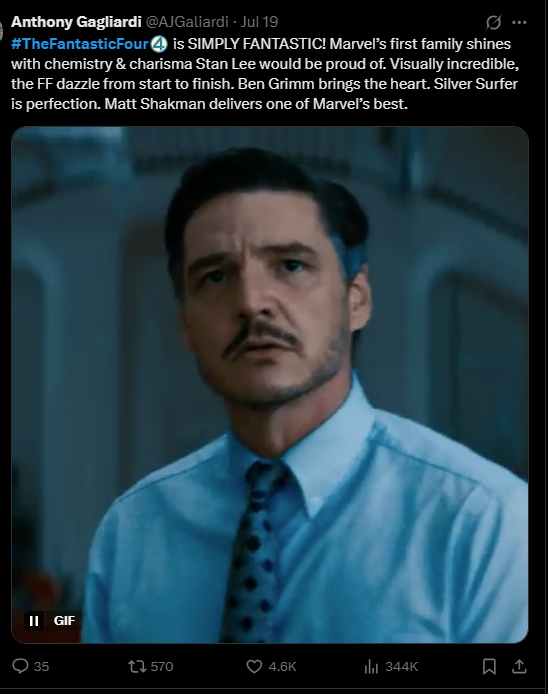Repost the tweet using the retweet arrows icon
Image resolution: width=548 pixels, height=694 pixels.
point(137,666)
